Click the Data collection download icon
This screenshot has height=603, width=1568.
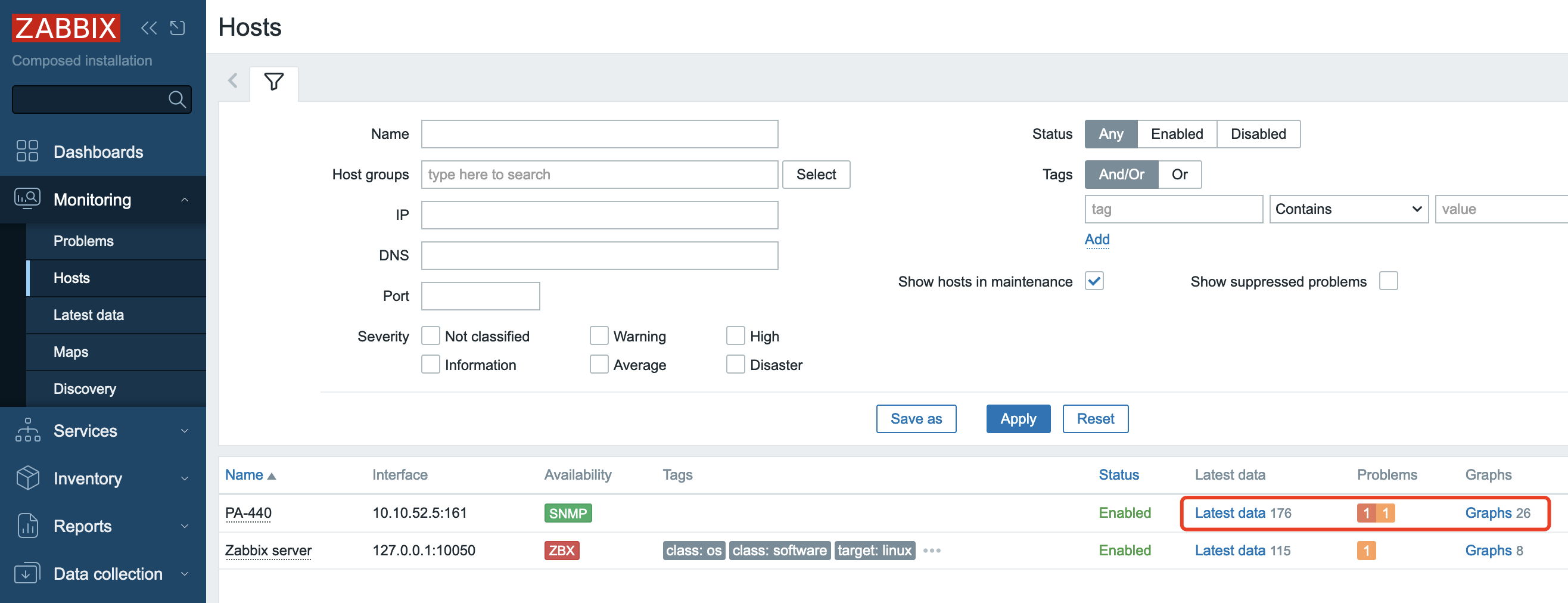point(27,573)
